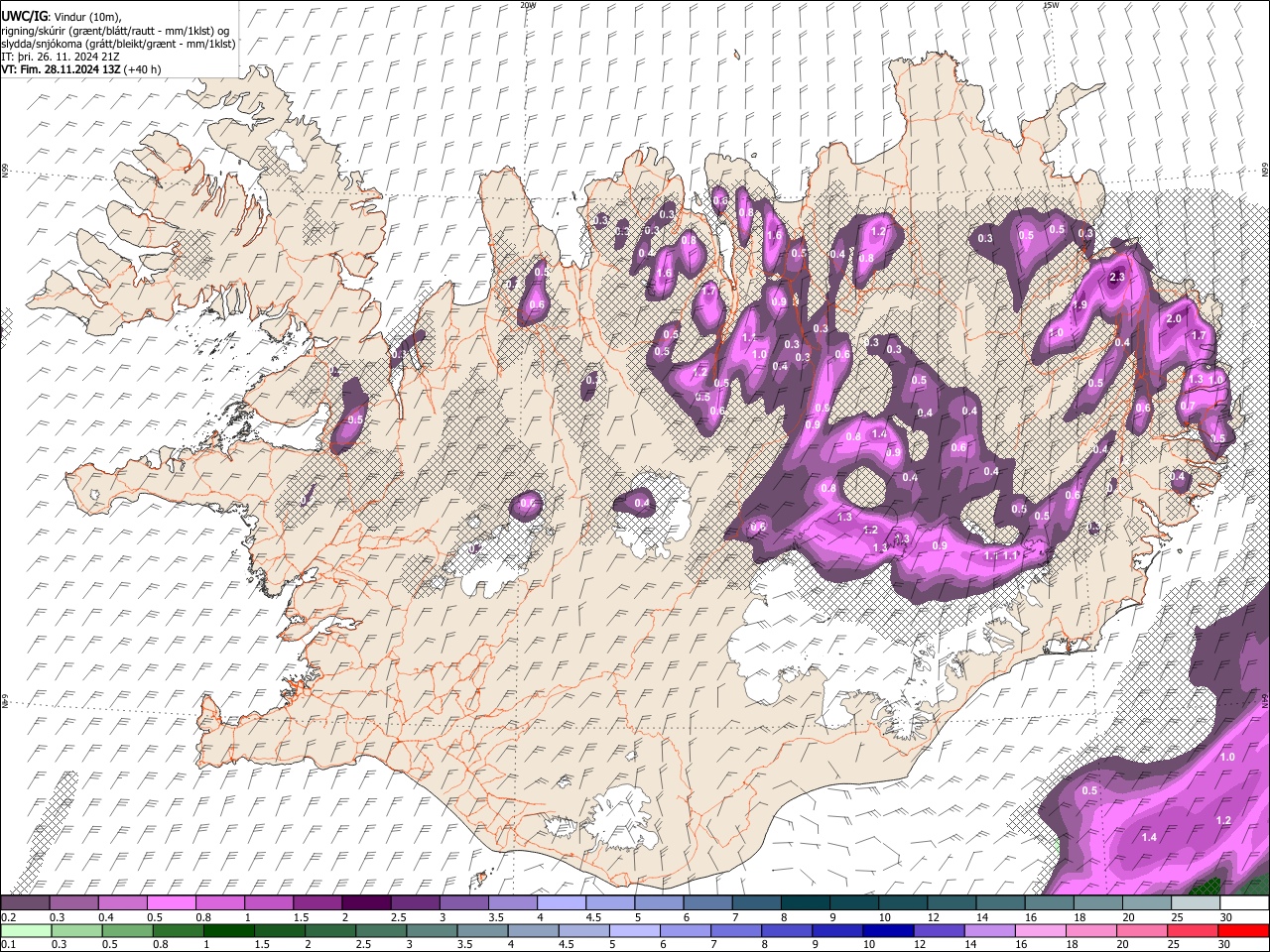Click the '15W' longitude label at top
This screenshot has height=952, width=1270.
click(x=1051, y=5)
